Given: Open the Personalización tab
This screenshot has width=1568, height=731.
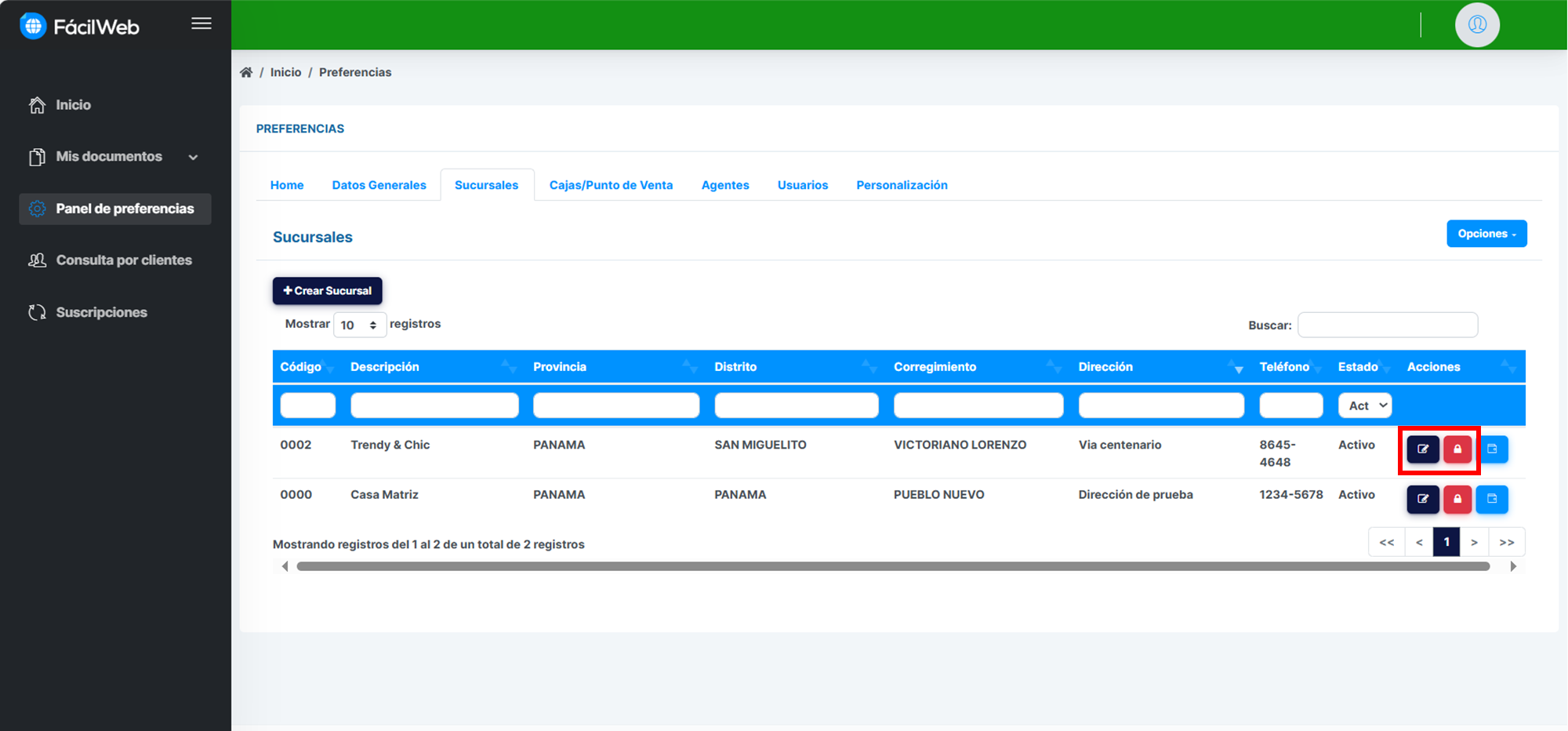Looking at the screenshot, I should pos(902,185).
